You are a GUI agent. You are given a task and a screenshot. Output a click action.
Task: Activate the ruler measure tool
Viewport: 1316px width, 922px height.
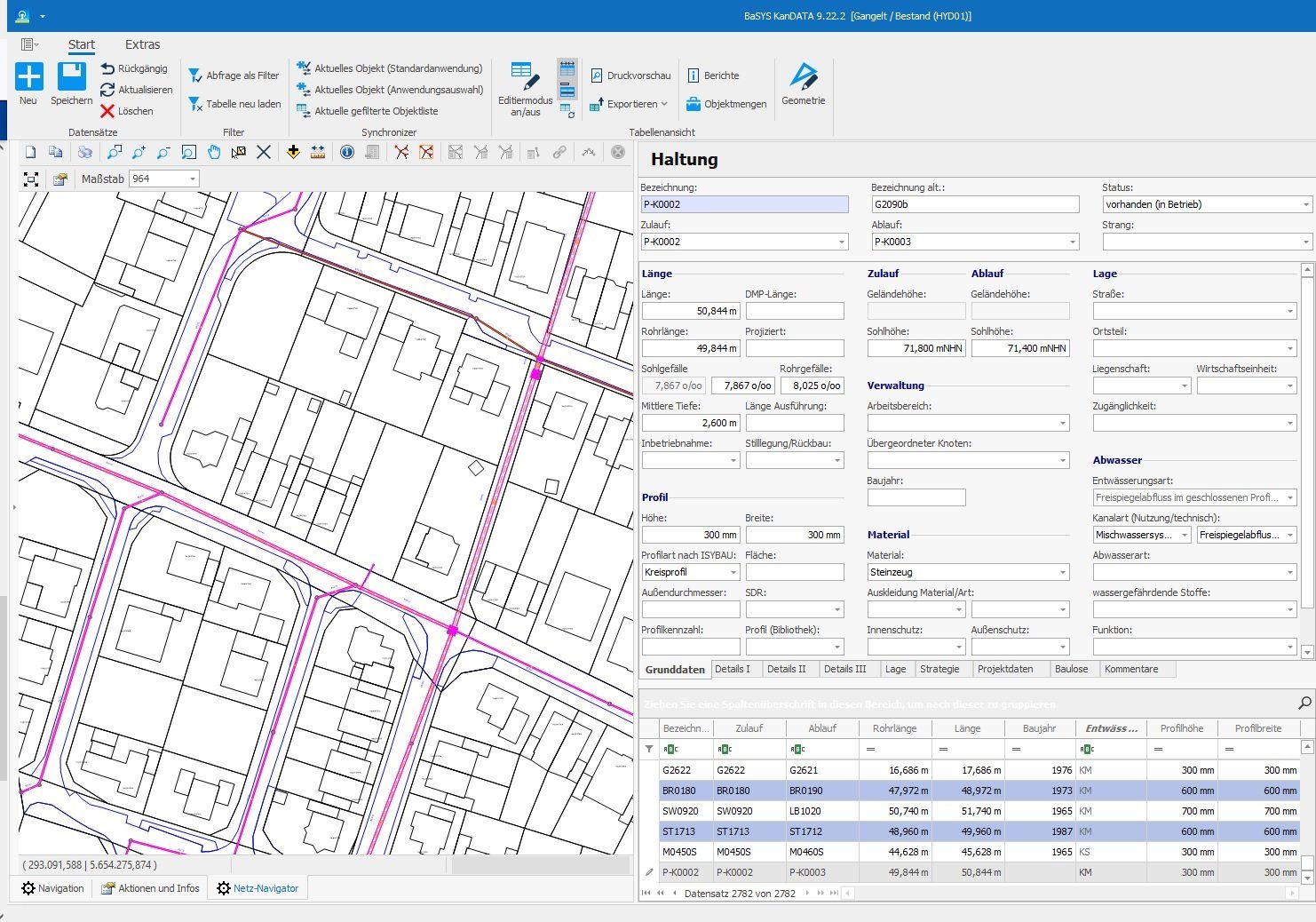coord(318,153)
